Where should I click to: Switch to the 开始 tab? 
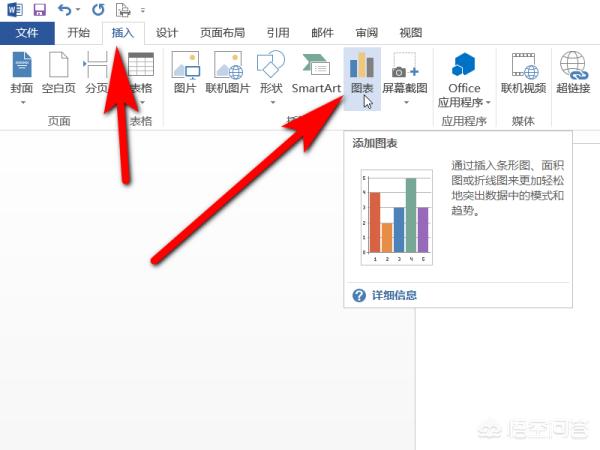pos(78,33)
